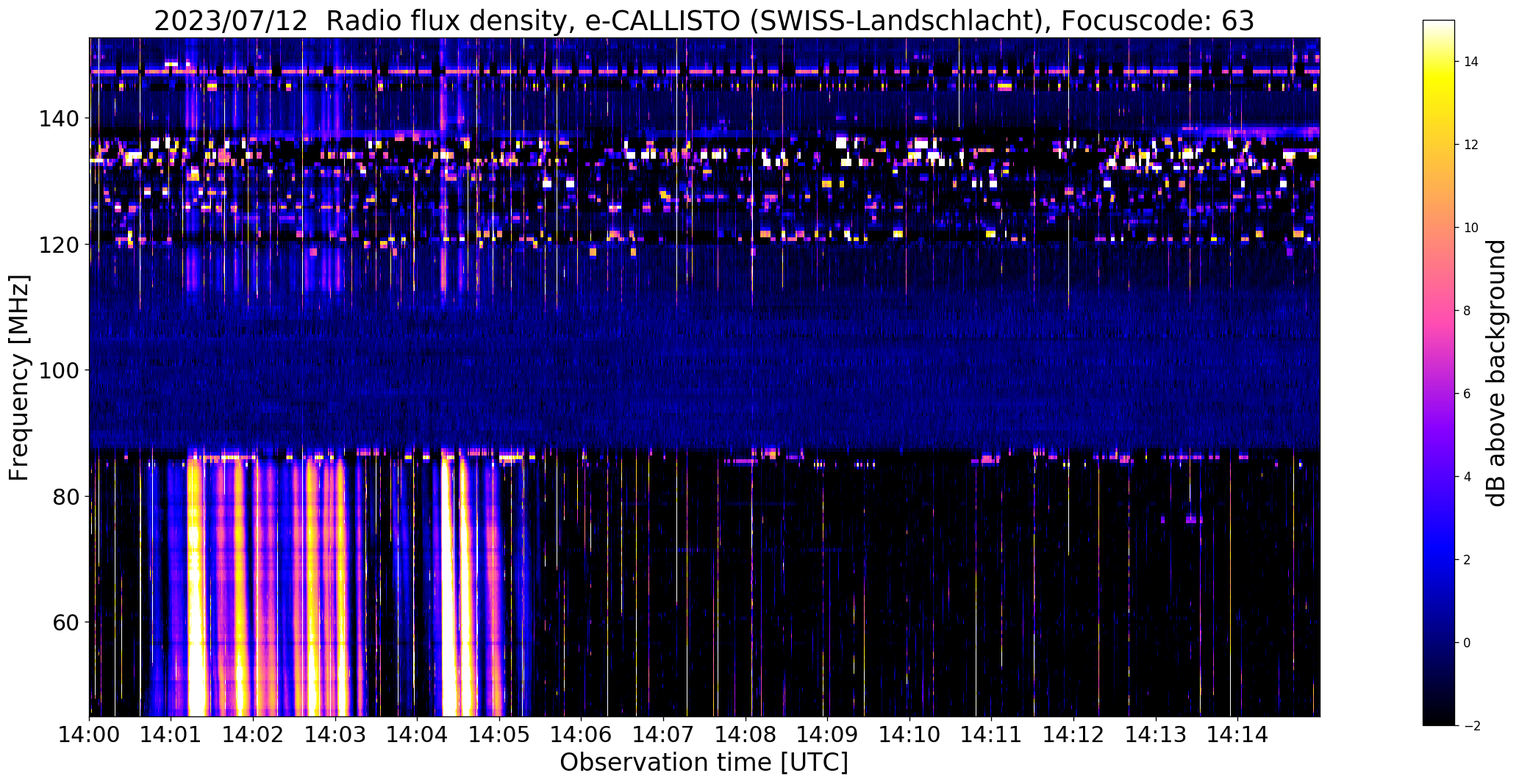Screen dimensions: 1519x784
Task: Click the 14:00 time tick label
Action: click(90, 733)
